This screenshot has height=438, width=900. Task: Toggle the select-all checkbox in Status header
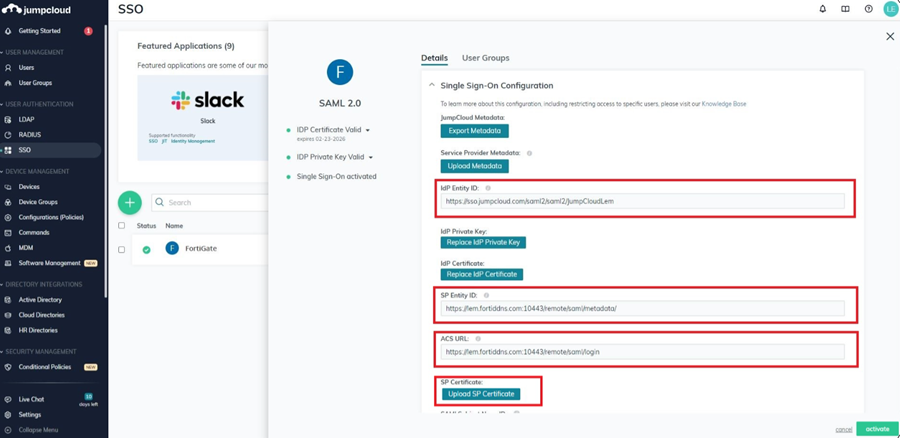pyautogui.click(x=122, y=226)
